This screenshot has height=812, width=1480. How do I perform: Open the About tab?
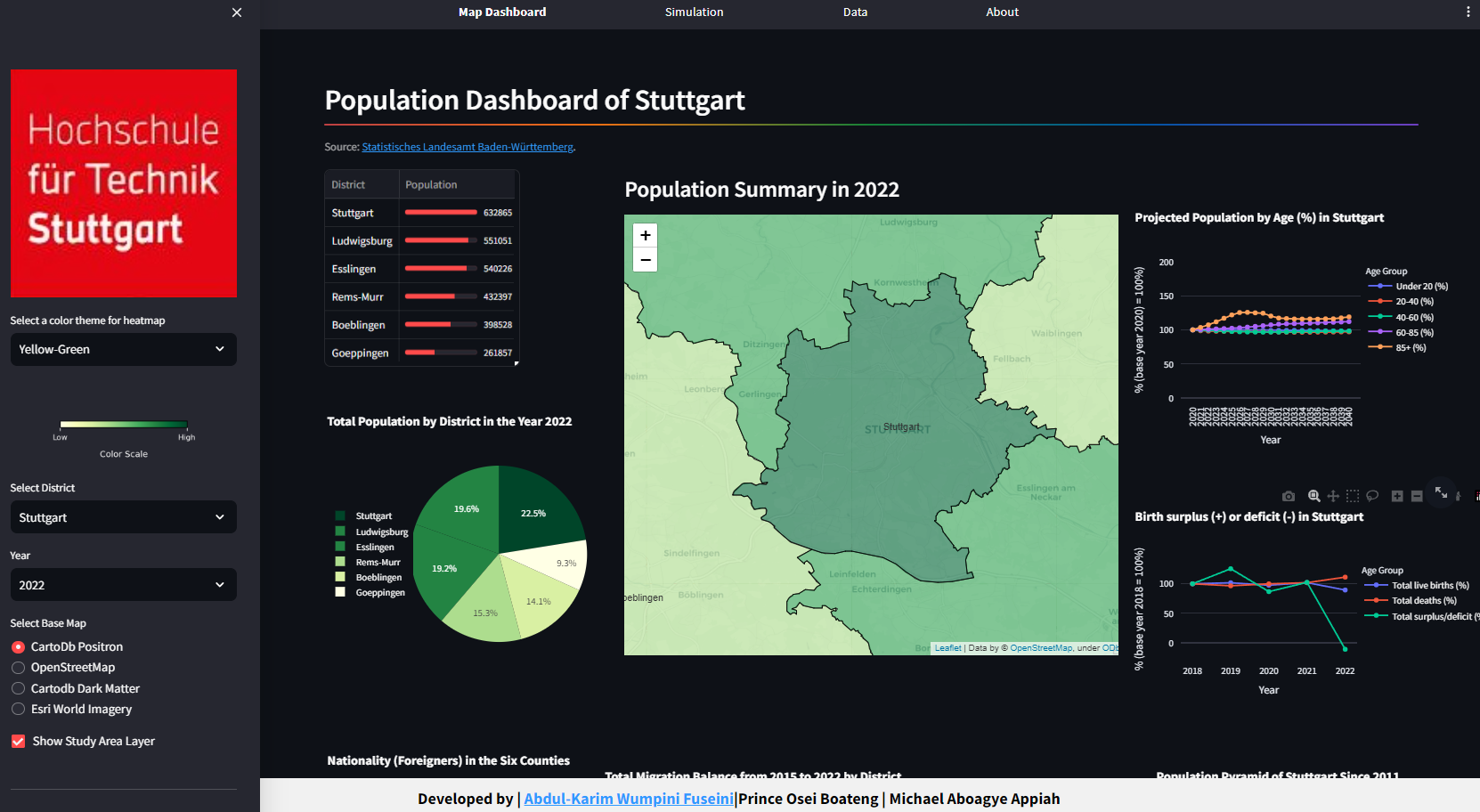1002,12
